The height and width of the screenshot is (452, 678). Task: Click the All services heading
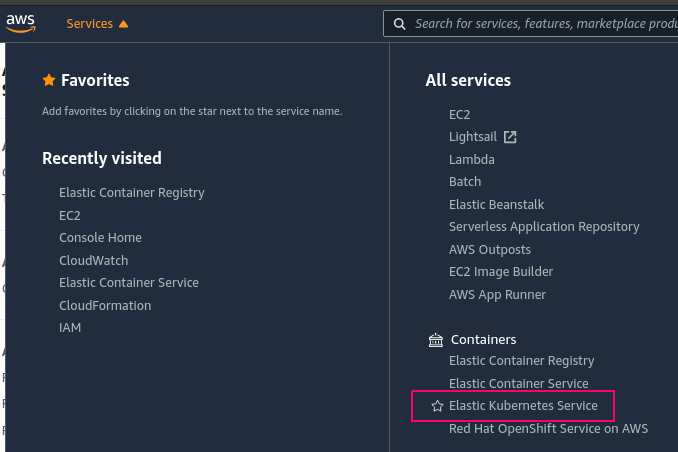coord(468,80)
